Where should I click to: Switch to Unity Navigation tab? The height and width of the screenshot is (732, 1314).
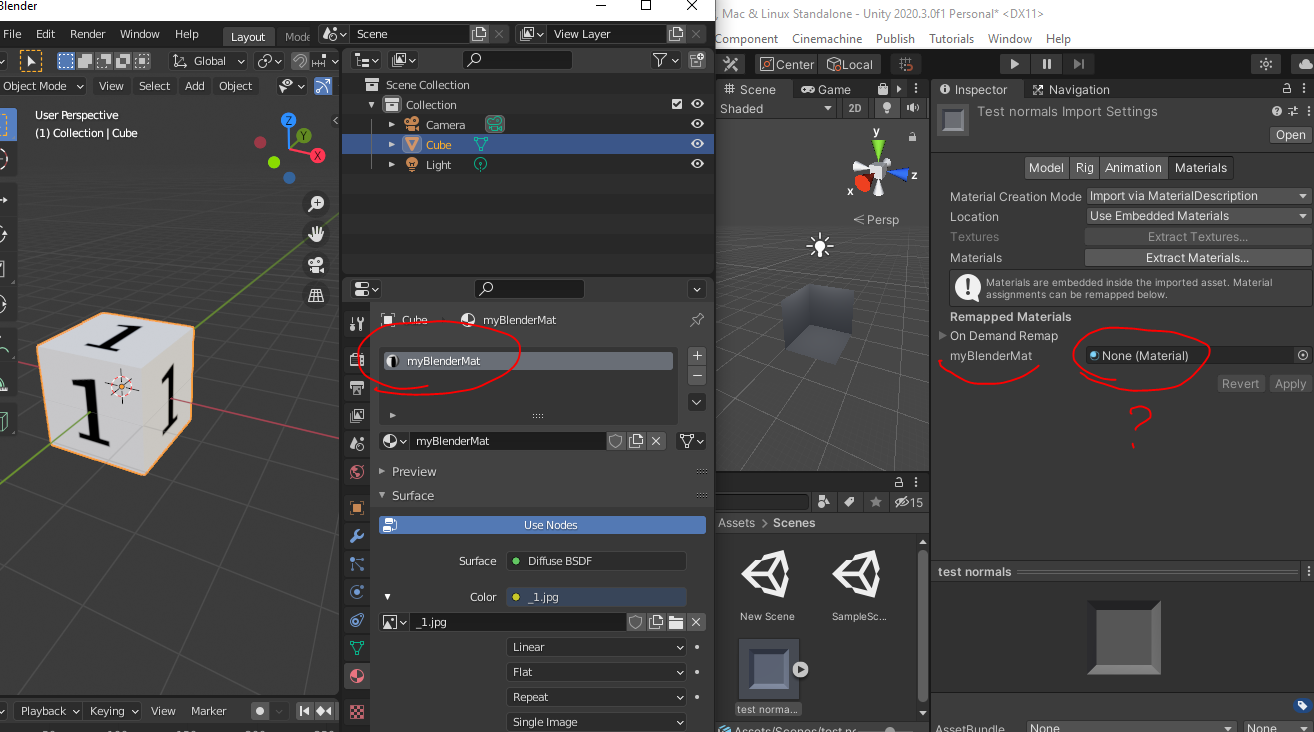coord(1070,89)
